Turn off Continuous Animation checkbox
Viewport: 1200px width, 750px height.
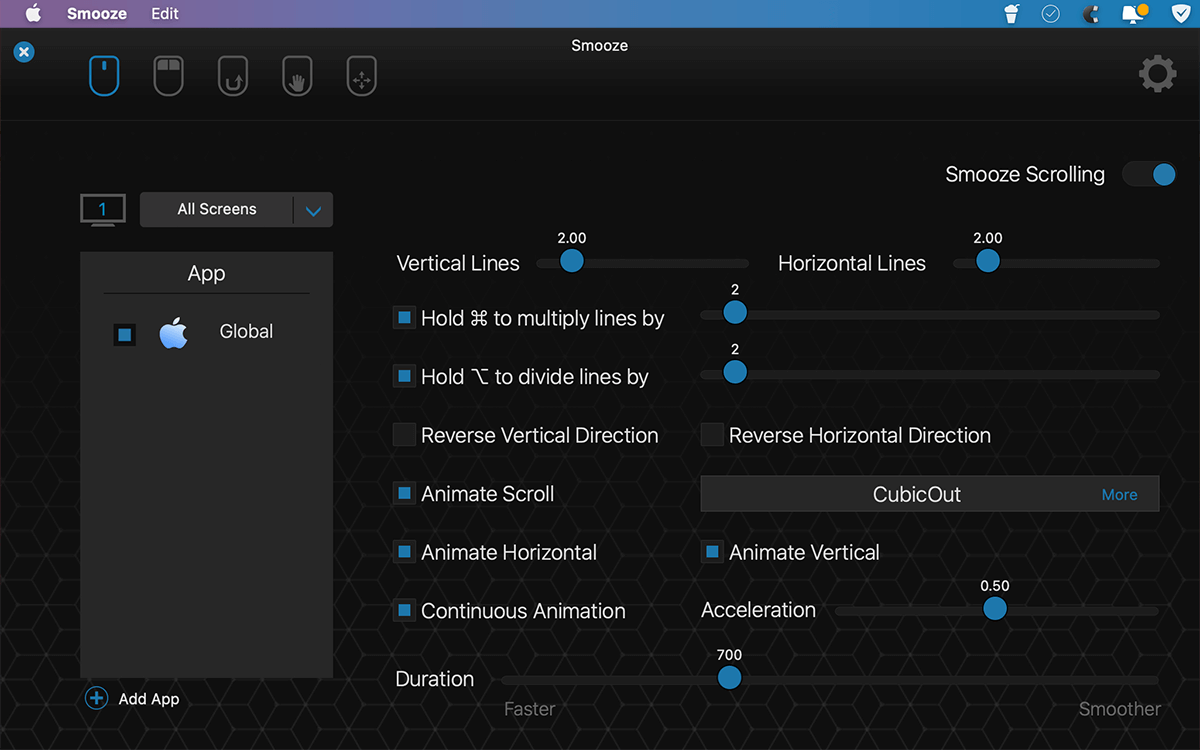[x=404, y=611]
